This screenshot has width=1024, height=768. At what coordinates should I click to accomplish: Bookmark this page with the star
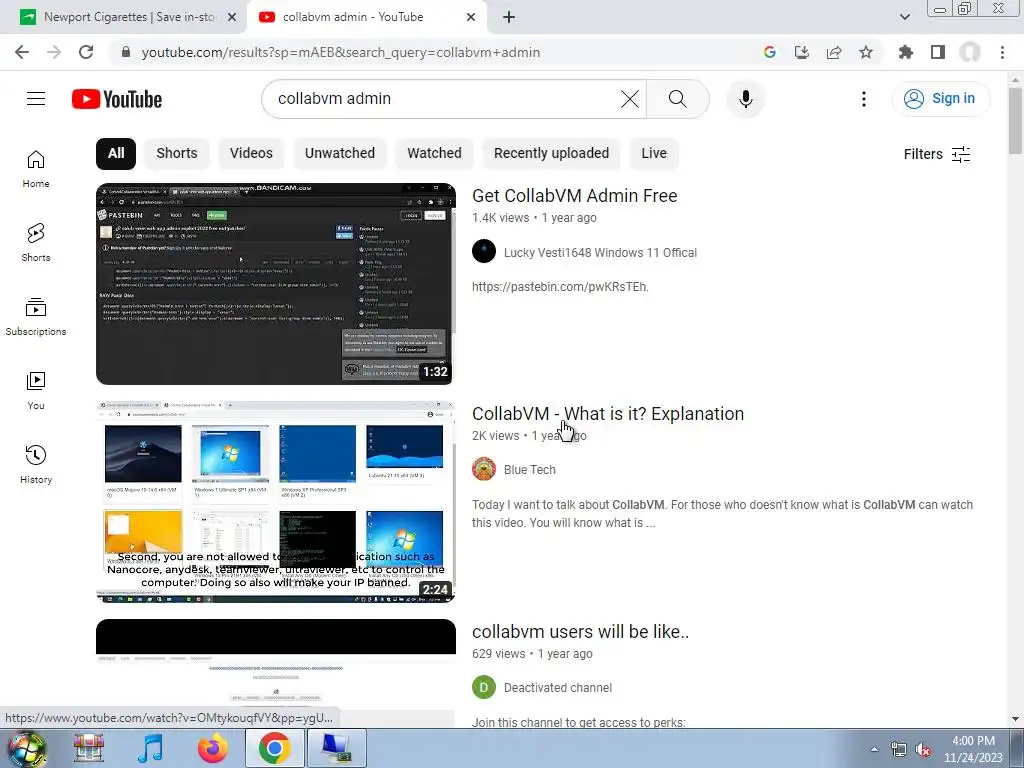click(866, 52)
